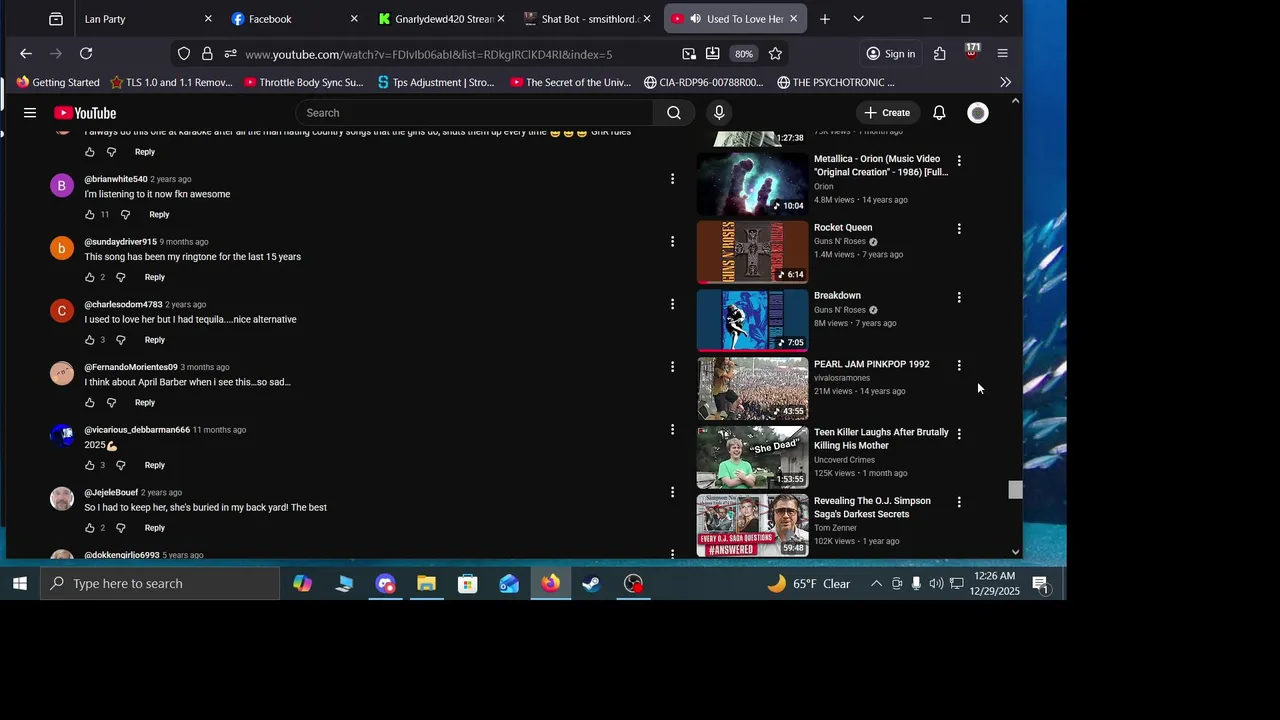Open options for Rocket Queen video
Viewport: 1280px width, 720px height.
click(x=959, y=229)
